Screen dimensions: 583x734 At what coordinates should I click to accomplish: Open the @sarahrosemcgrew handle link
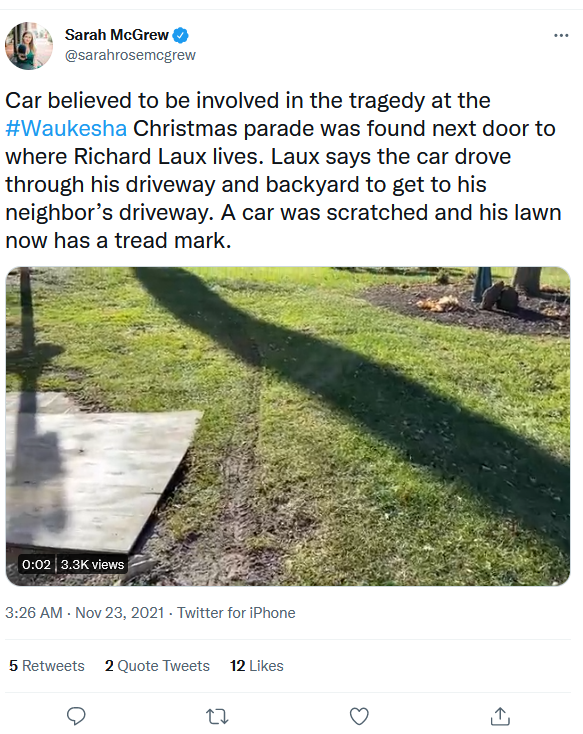point(130,55)
